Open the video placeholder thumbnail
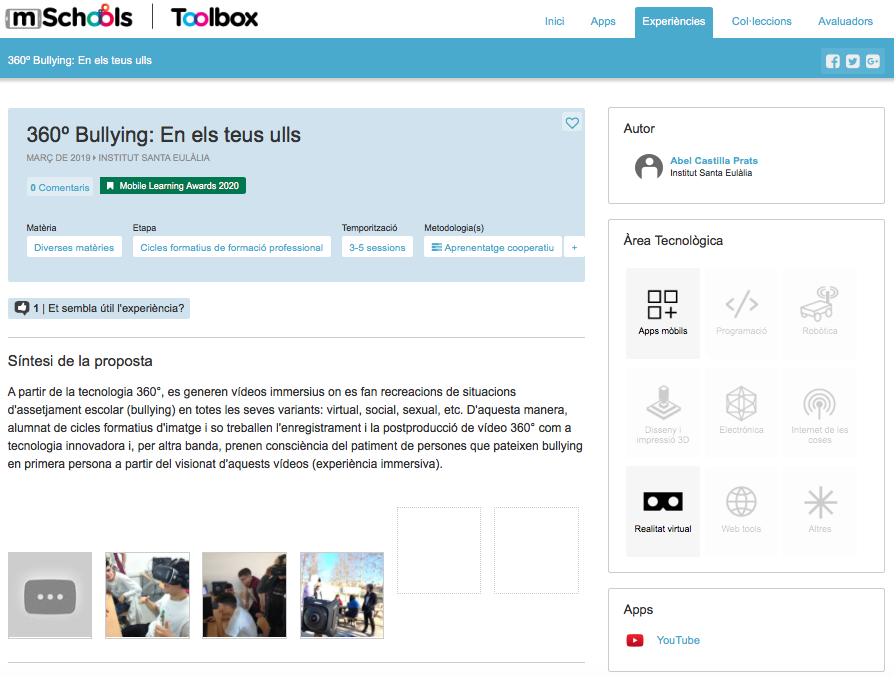Viewport: 894px width, 677px height. (x=50, y=595)
